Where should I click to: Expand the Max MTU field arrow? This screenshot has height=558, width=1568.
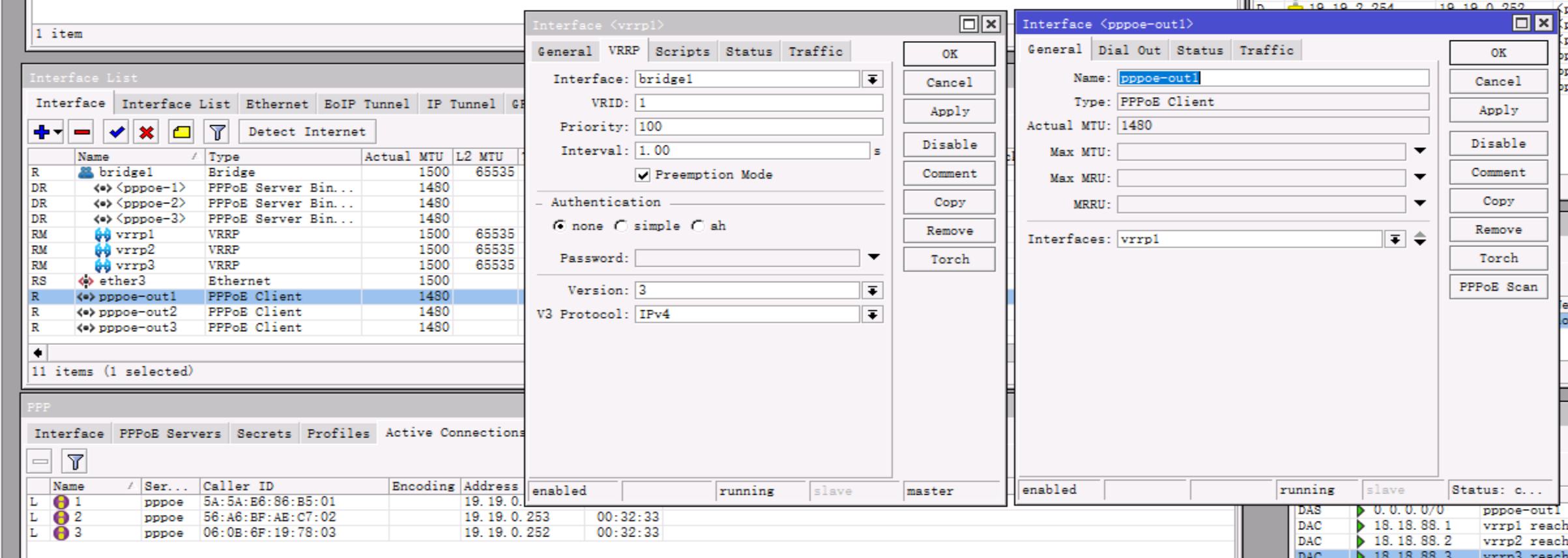(1420, 151)
